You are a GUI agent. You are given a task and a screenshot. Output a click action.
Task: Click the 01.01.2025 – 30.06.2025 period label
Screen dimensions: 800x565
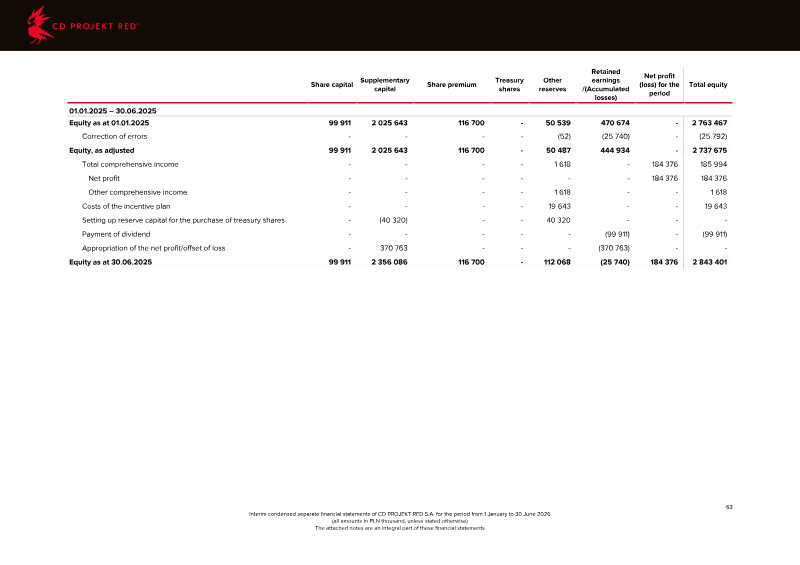[x=113, y=111]
